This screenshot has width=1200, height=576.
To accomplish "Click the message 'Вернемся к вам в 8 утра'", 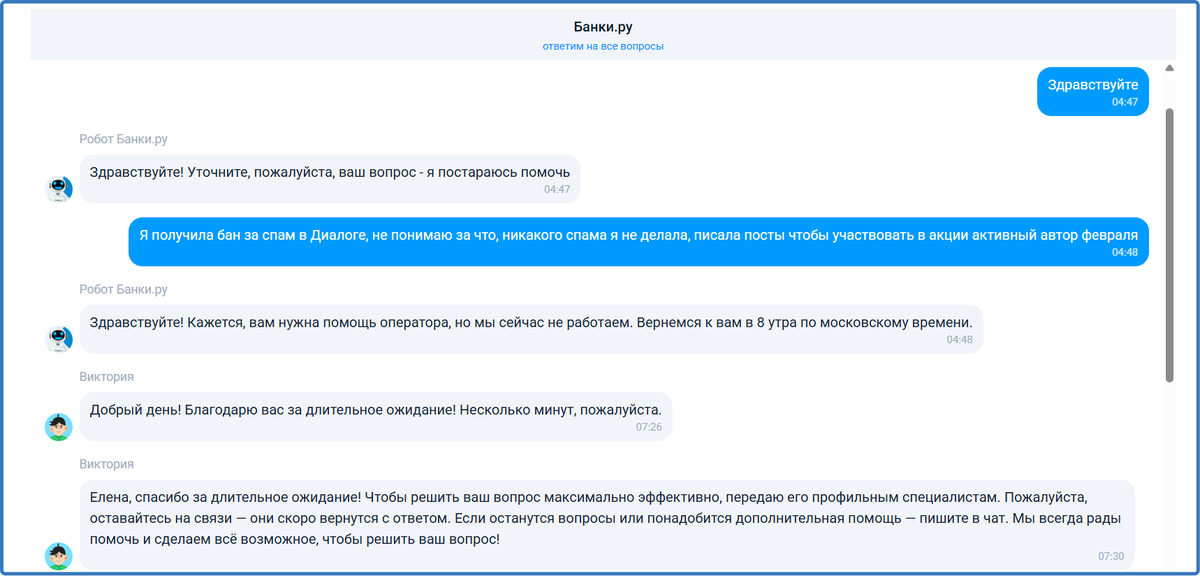I will (x=531, y=329).
